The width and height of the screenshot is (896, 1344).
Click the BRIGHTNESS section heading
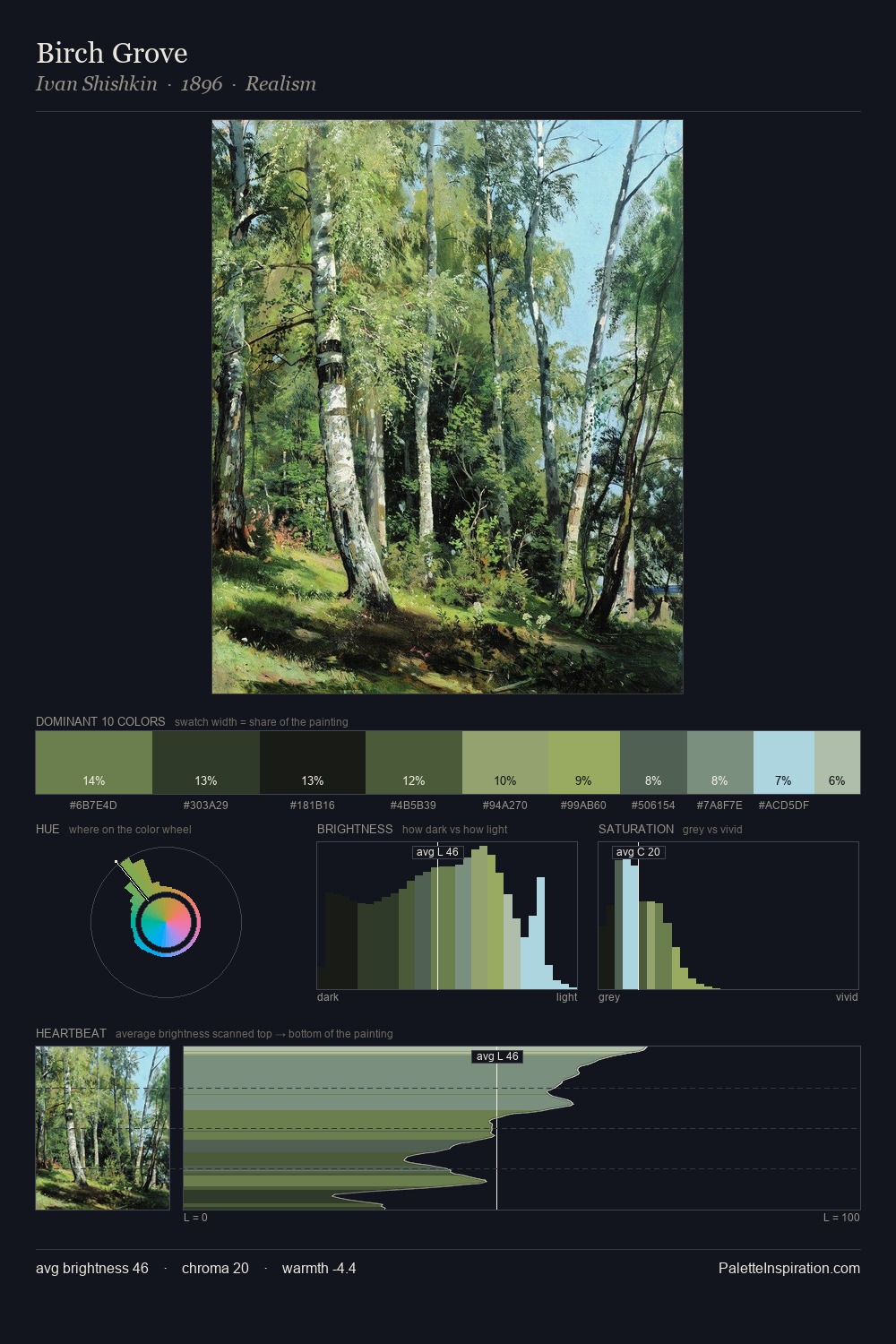[355, 829]
